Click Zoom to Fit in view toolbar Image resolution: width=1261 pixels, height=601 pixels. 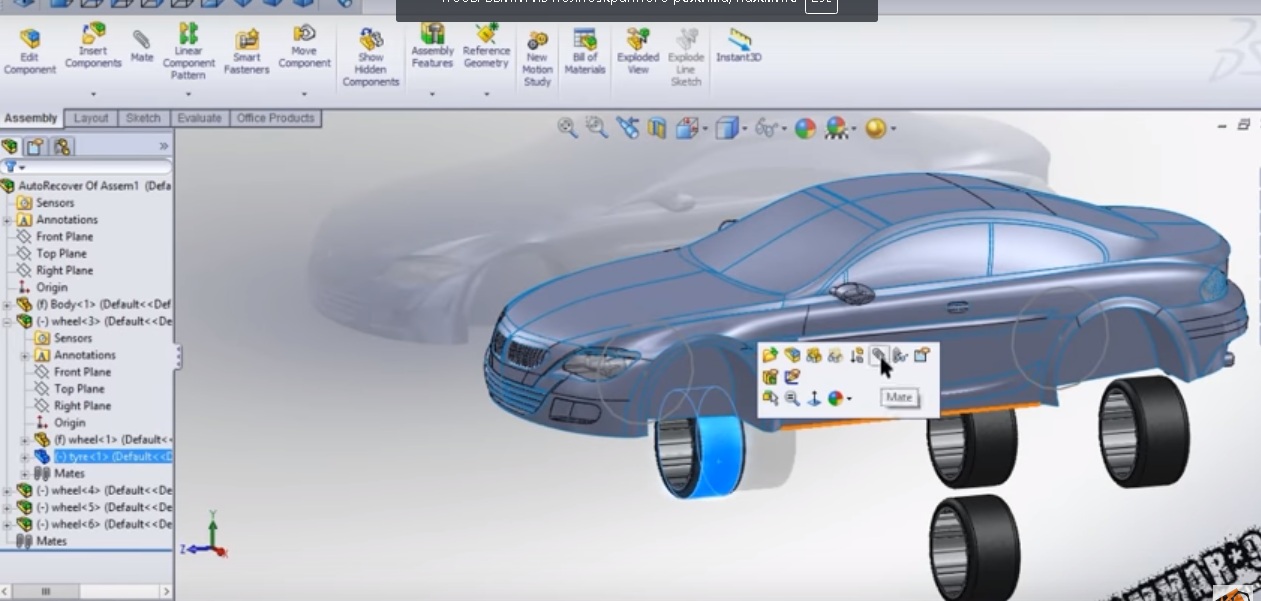567,128
